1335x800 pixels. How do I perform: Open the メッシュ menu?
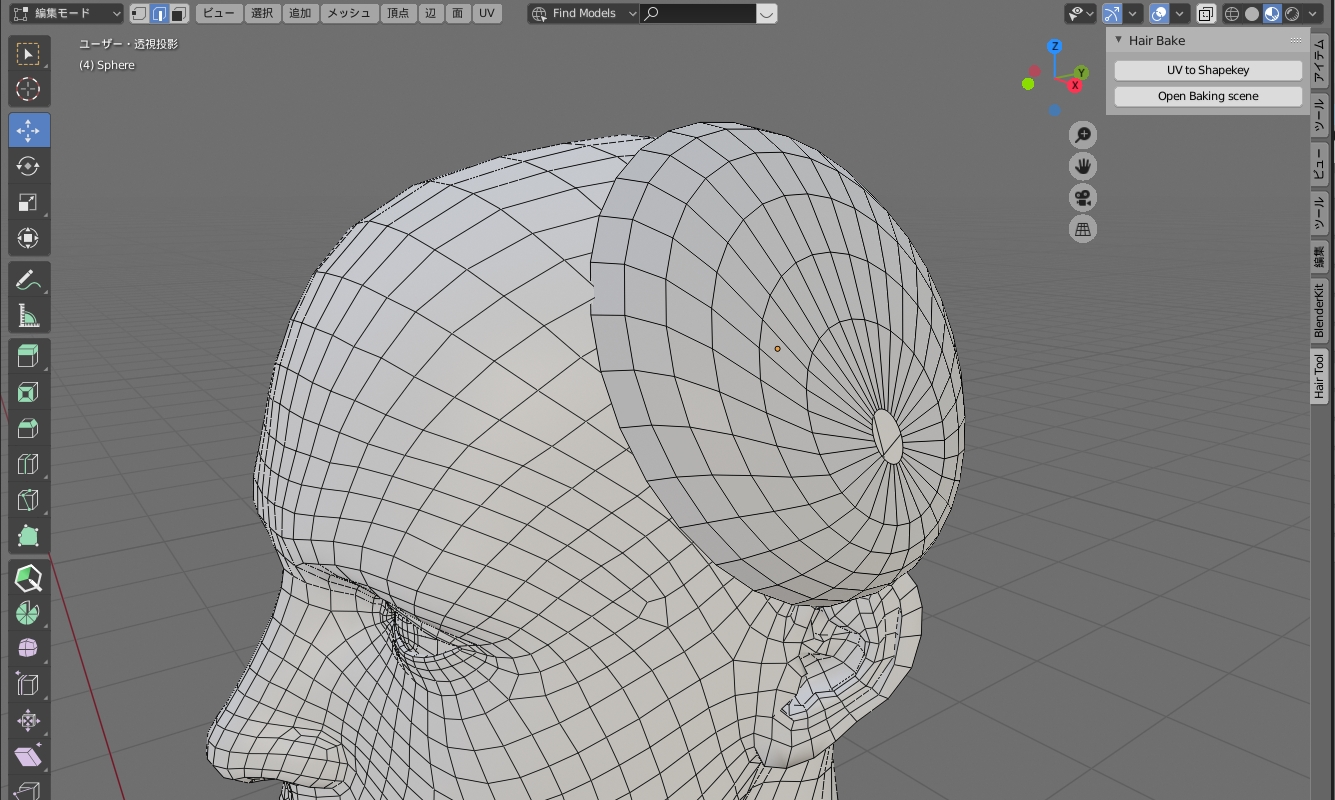pos(350,14)
